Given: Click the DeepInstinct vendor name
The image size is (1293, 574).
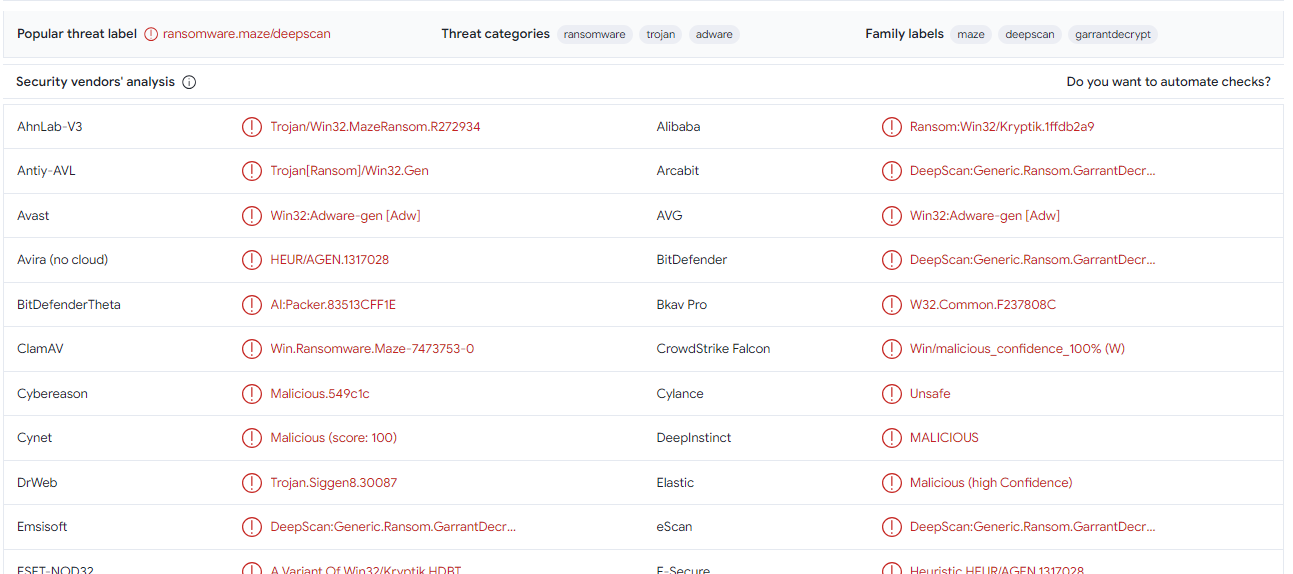Looking at the screenshot, I should (694, 438).
